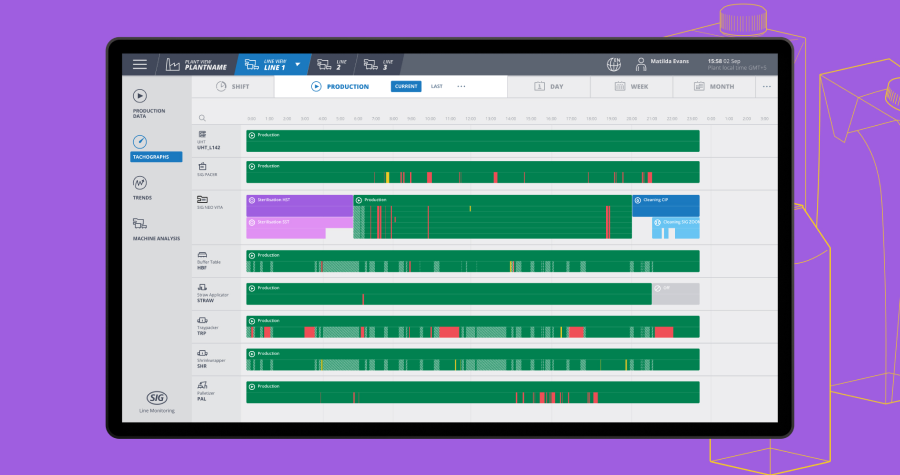Expand more options after Month tab

coord(766,87)
